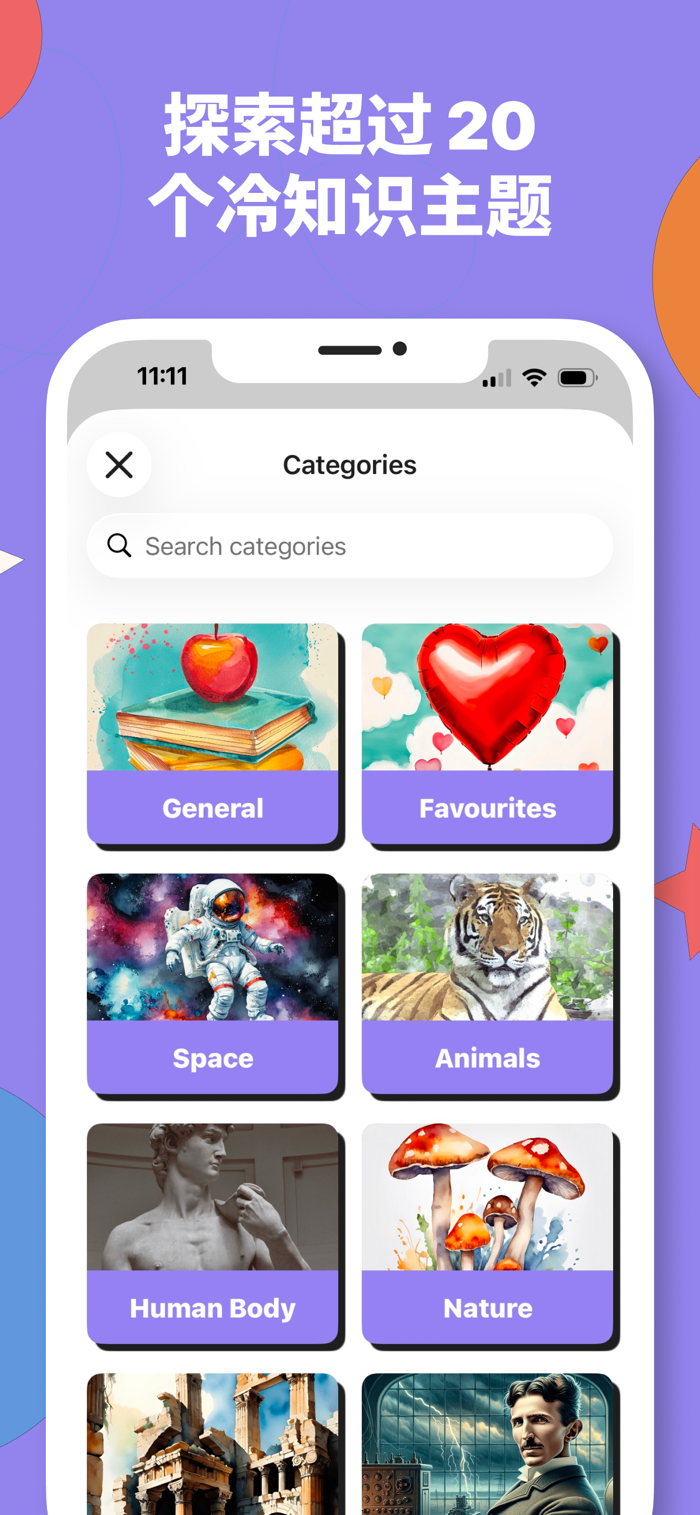Screen dimensions: 700x1515
Task: Open the Tesla portrait category image
Action: (x=487, y=1444)
